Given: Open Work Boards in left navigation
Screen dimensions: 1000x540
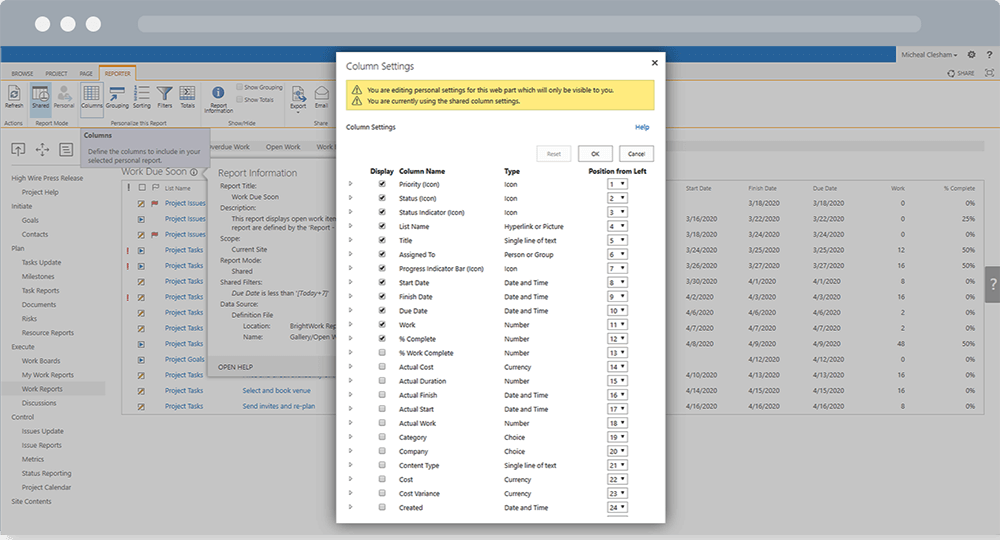Looking at the screenshot, I should (x=42, y=361).
